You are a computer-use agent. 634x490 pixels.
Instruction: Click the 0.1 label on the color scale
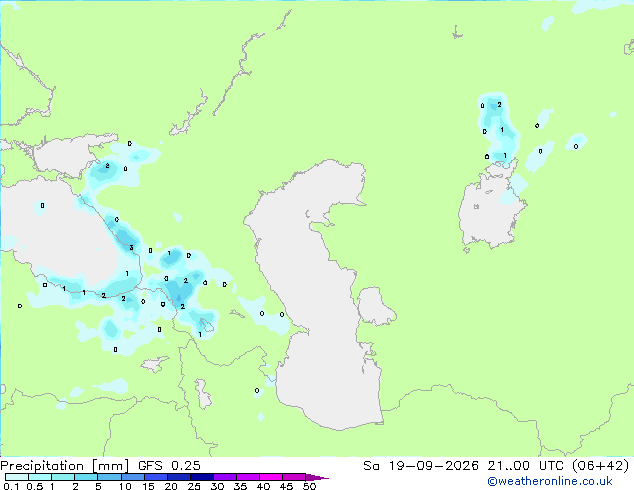(x=11, y=486)
